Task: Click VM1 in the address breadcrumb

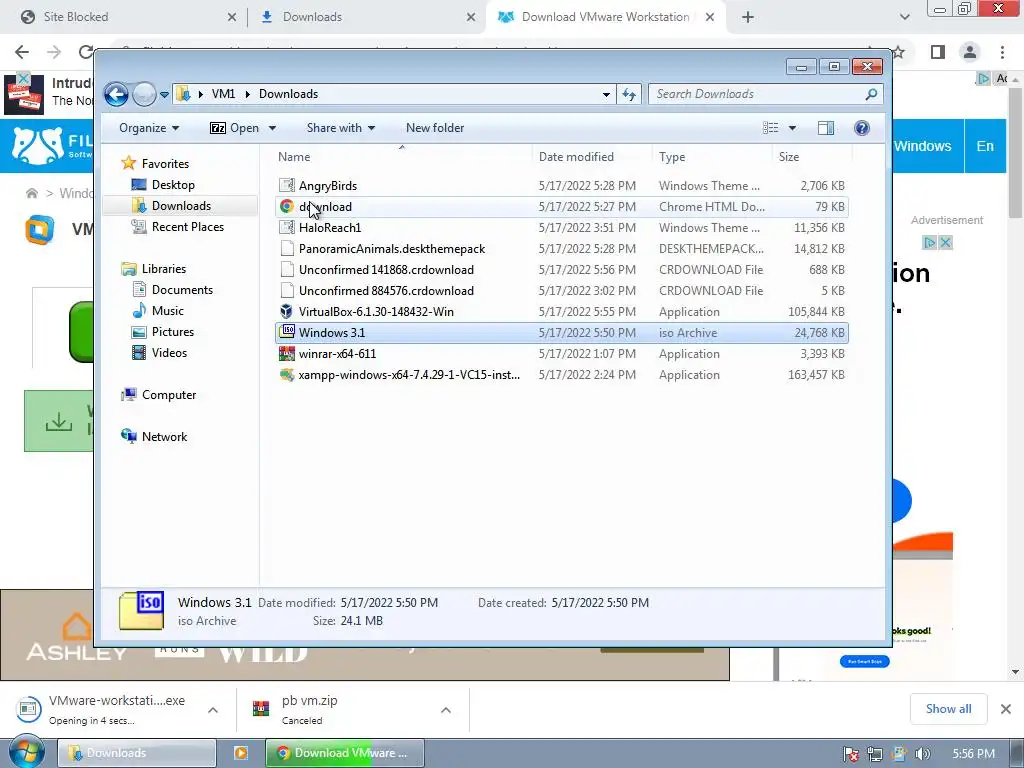Action: 223,94
